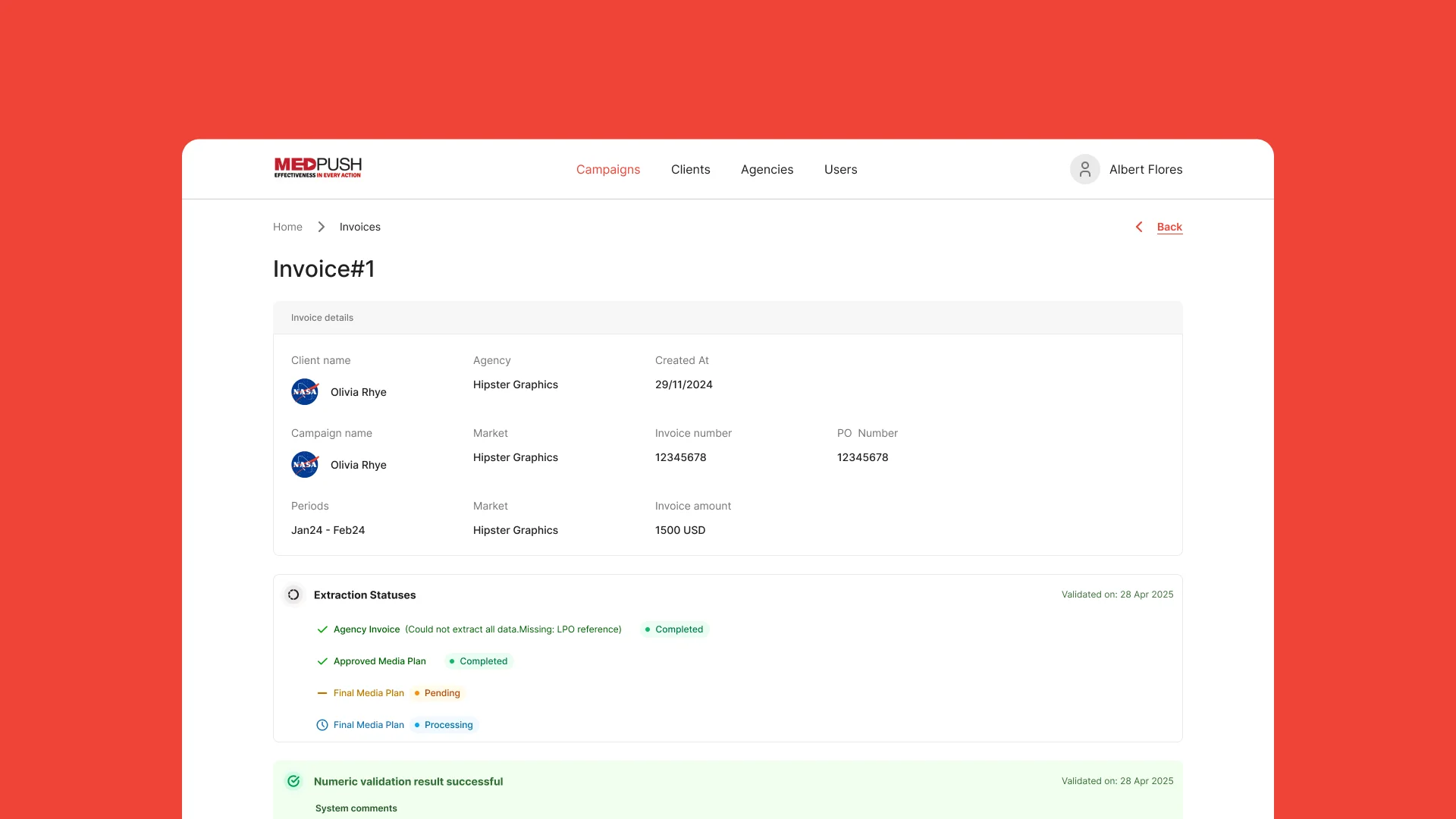Screen dimensions: 1456x819
Task: Click the client name Olivia Rhye
Action: click(x=359, y=392)
